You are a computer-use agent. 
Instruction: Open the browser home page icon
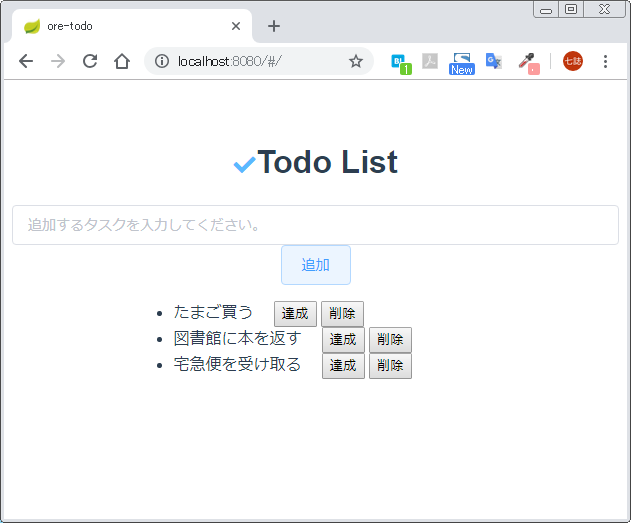(122, 61)
